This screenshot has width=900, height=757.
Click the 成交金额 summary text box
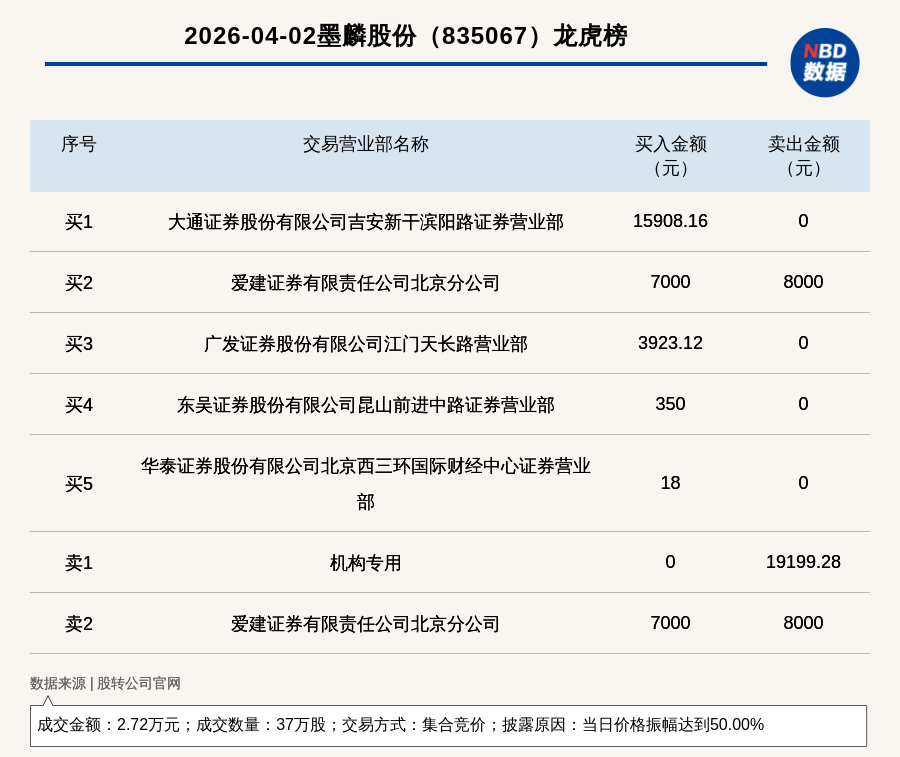click(448, 725)
